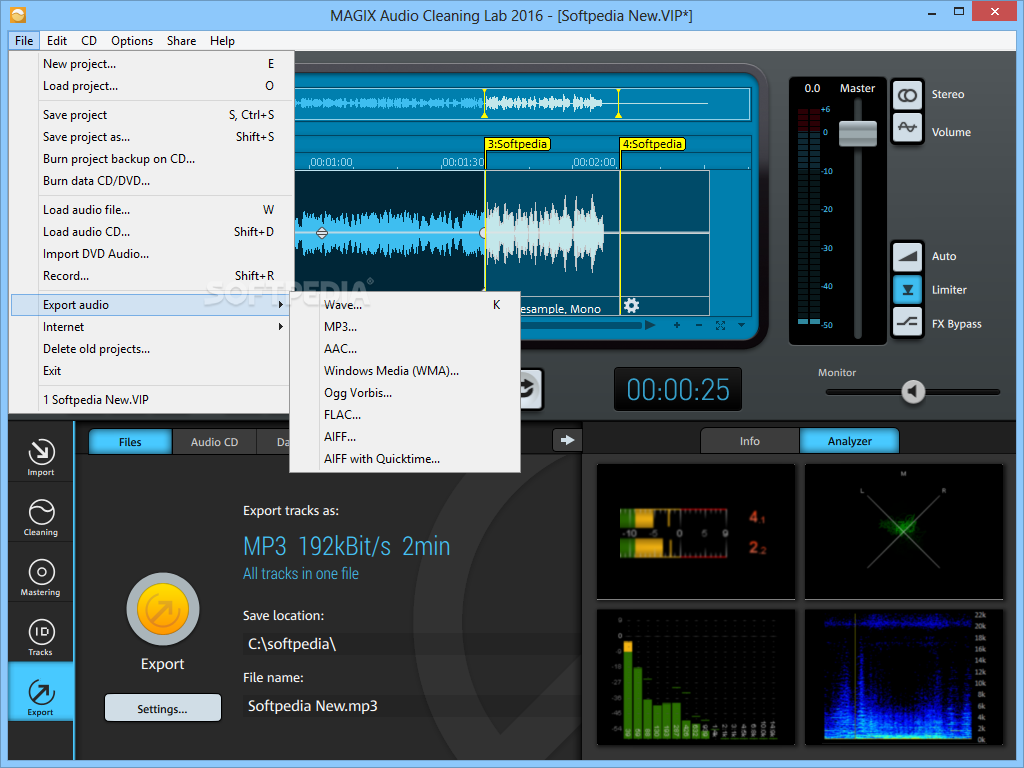
Task: Select Save project as... entry
Action: (x=152, y=137)
